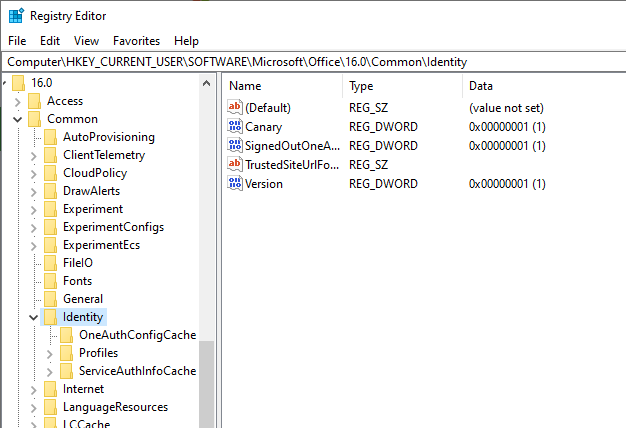Click the ClientTelemetry folder icon
The width and height of the screenshot is (626, 428).
50,155
